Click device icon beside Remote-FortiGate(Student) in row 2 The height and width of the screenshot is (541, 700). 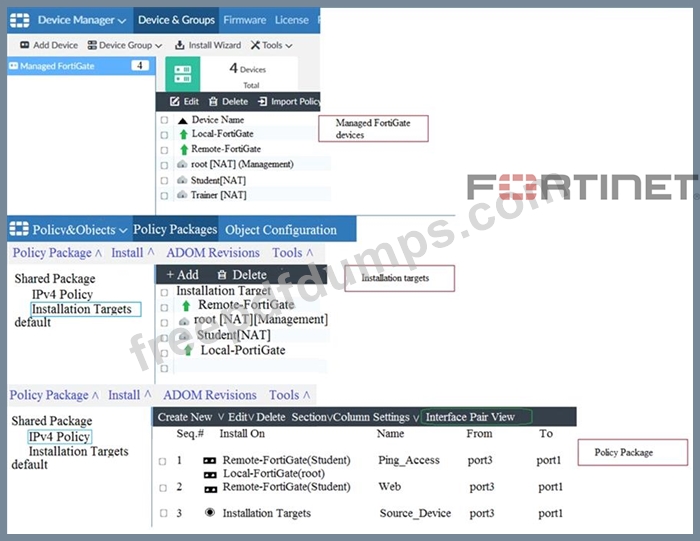tap(210, 489)
